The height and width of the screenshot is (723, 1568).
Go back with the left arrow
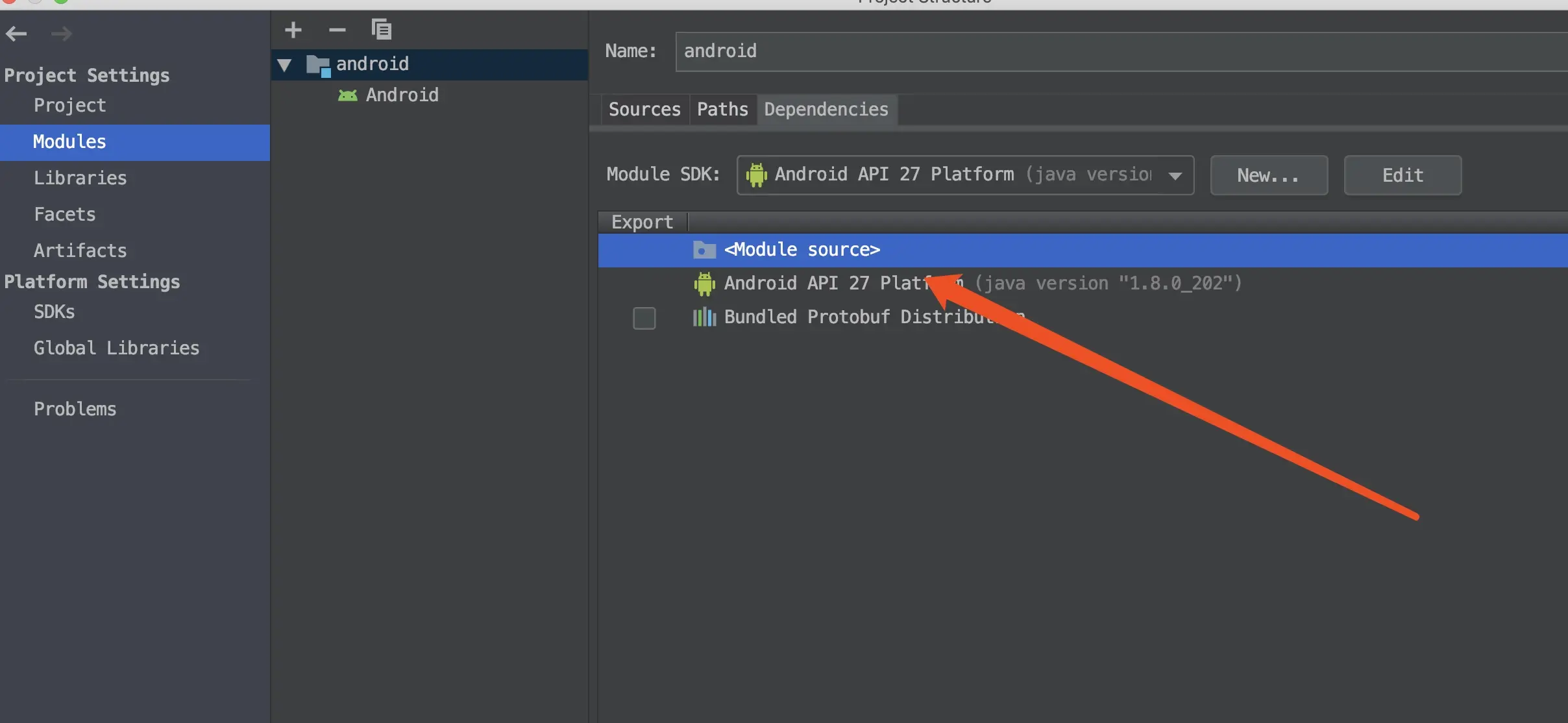click(x=16, y=33)
